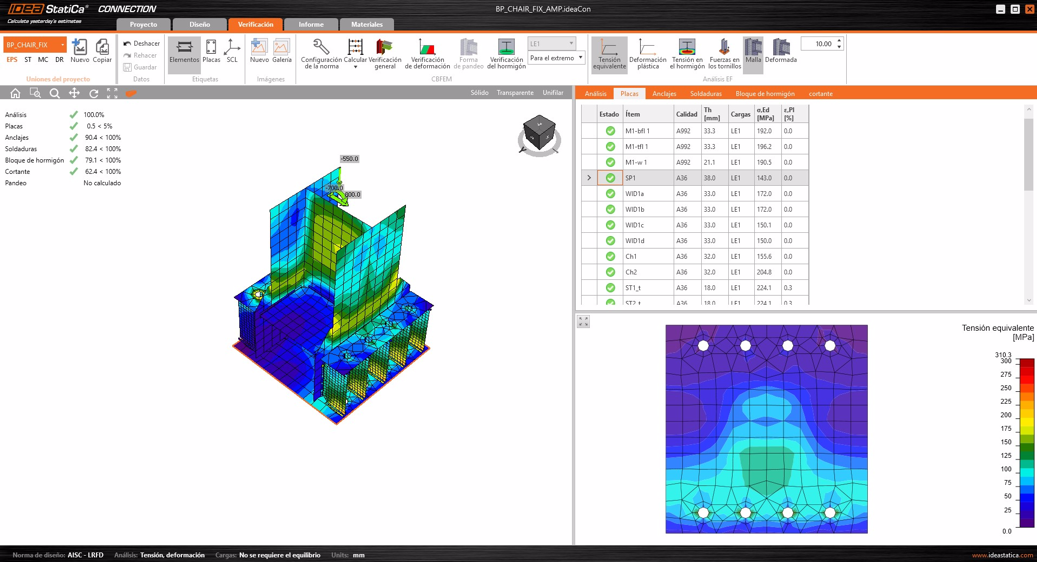Click the orange brush icon in 3D toolbar
Image resolution: width=1037 pixels, height=562 pixels.
(x=131, y=93)
